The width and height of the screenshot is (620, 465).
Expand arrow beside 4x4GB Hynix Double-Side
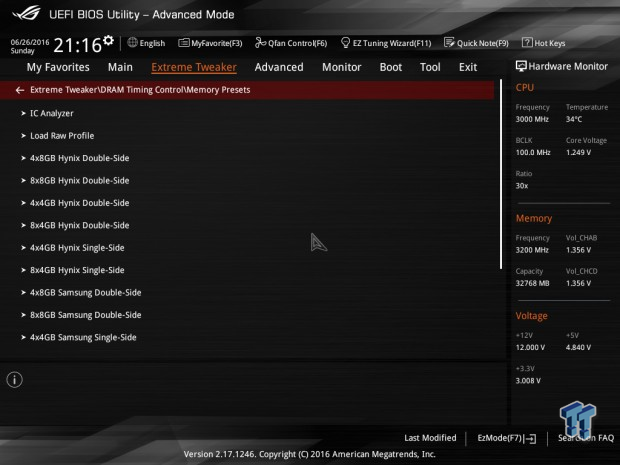(23, 203)
